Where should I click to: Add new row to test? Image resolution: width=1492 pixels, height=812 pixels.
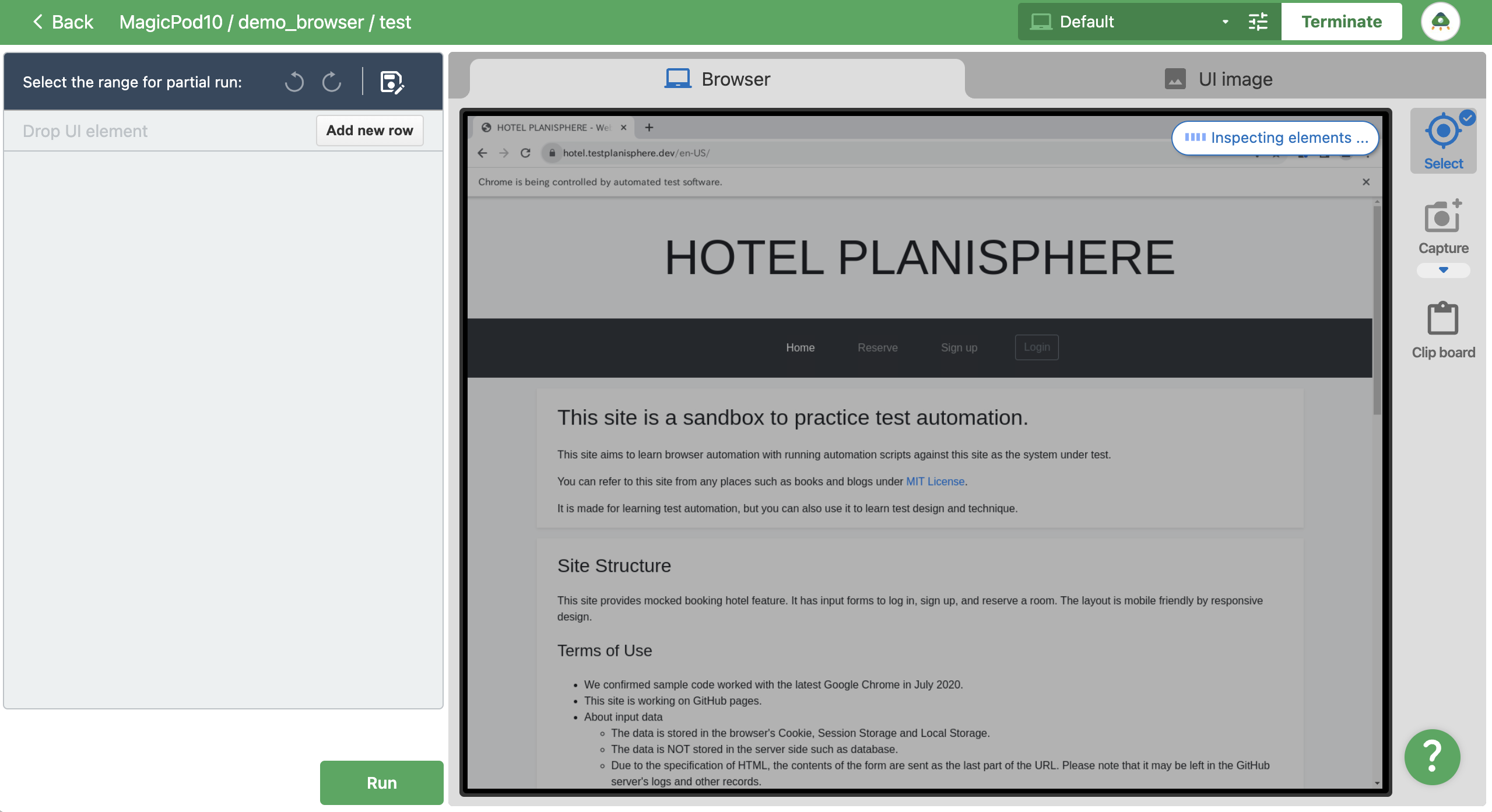370,130
